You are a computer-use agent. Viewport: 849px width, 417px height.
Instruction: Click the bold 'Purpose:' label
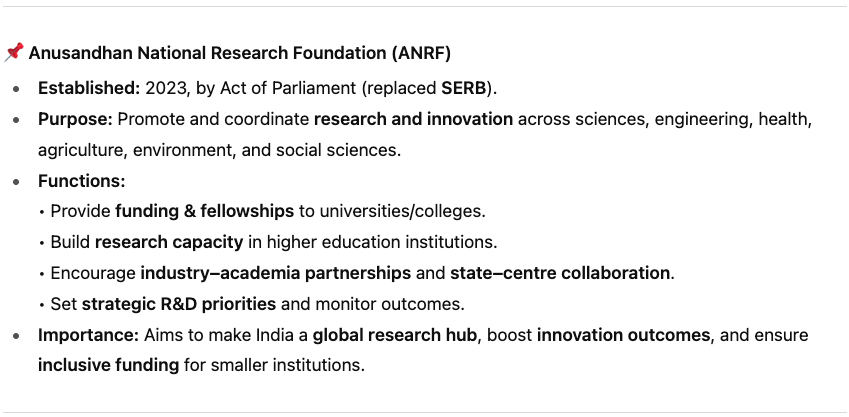(x=75, y=119)
